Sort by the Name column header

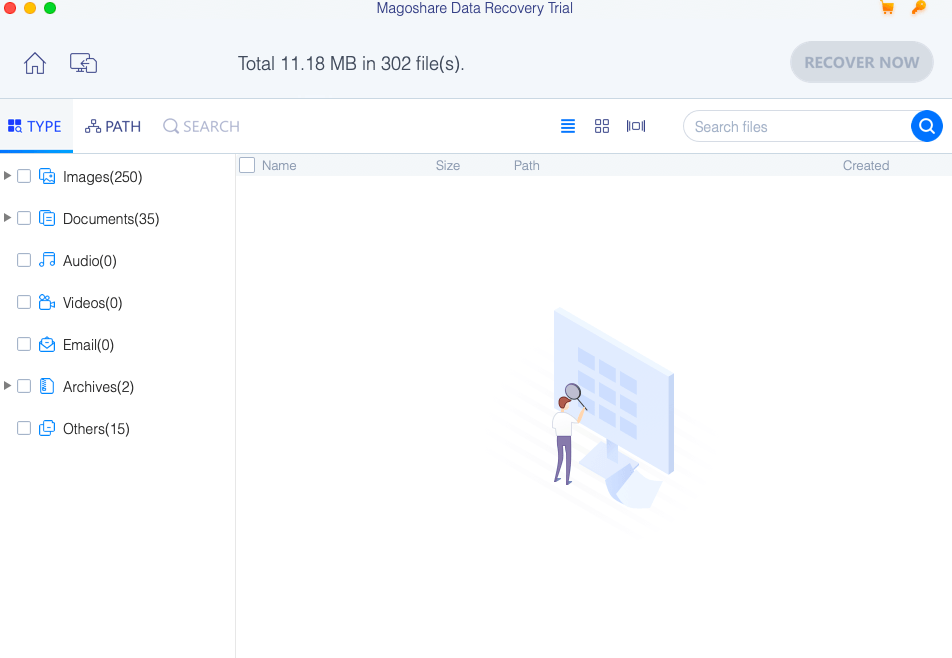tap(279, 165)
